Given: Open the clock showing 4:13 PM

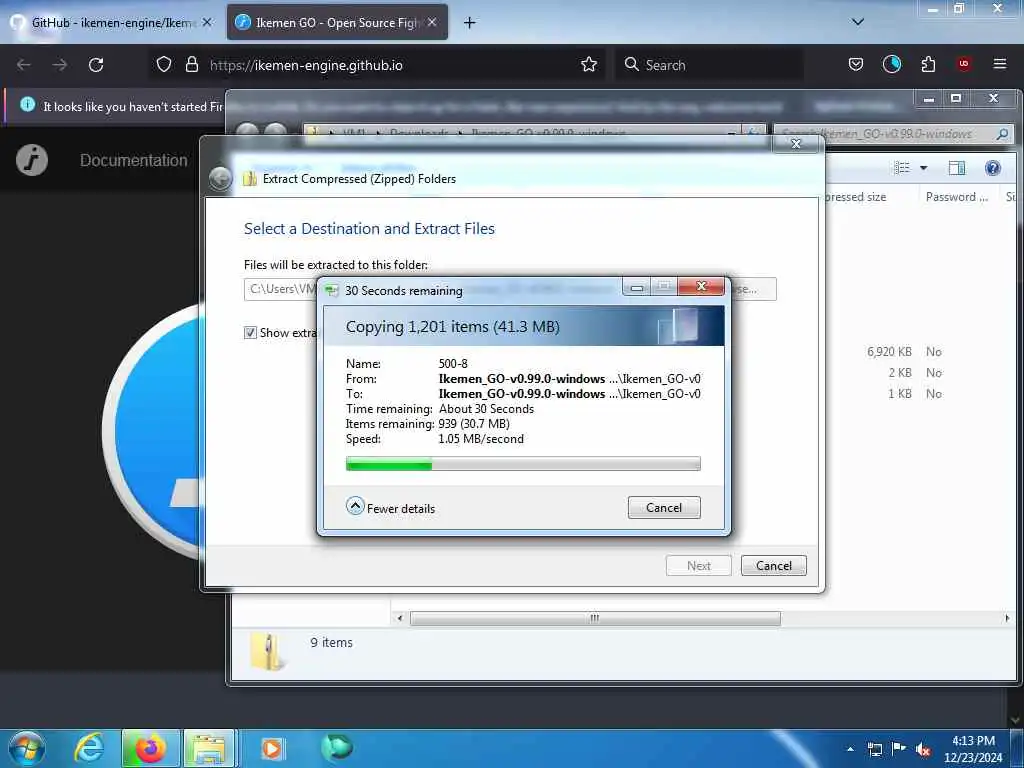Looking at the screenshot, I should coord(972,748).
